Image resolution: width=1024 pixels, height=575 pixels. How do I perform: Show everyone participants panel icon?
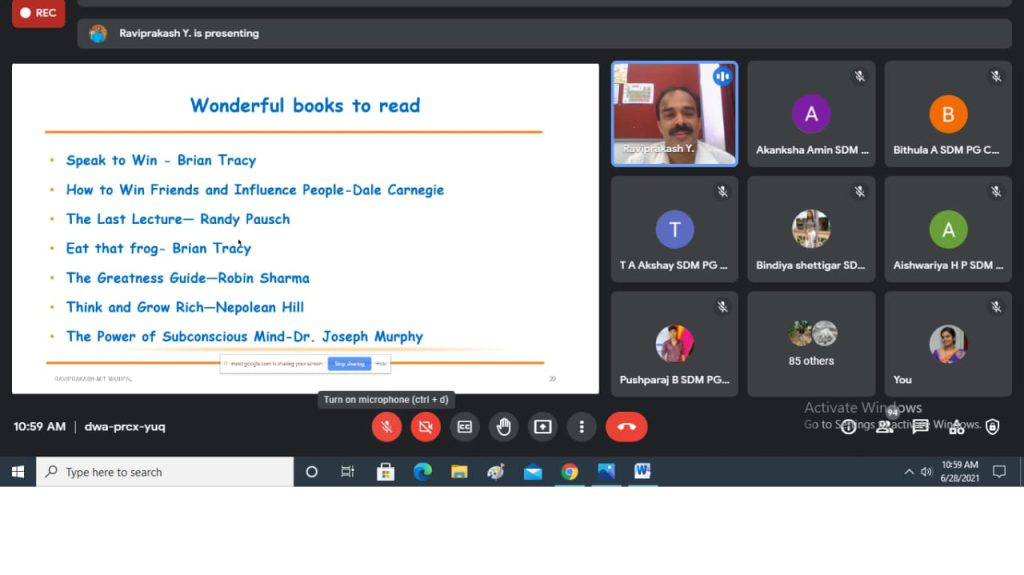point(884,427)
